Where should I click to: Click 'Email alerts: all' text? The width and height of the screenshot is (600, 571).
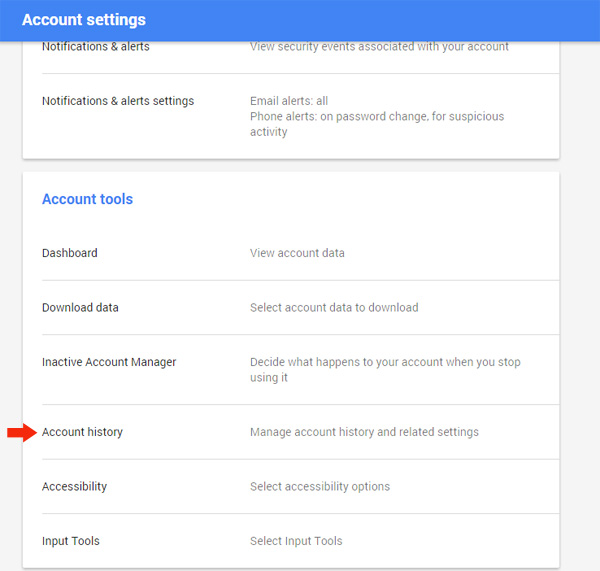coord(289,101)
